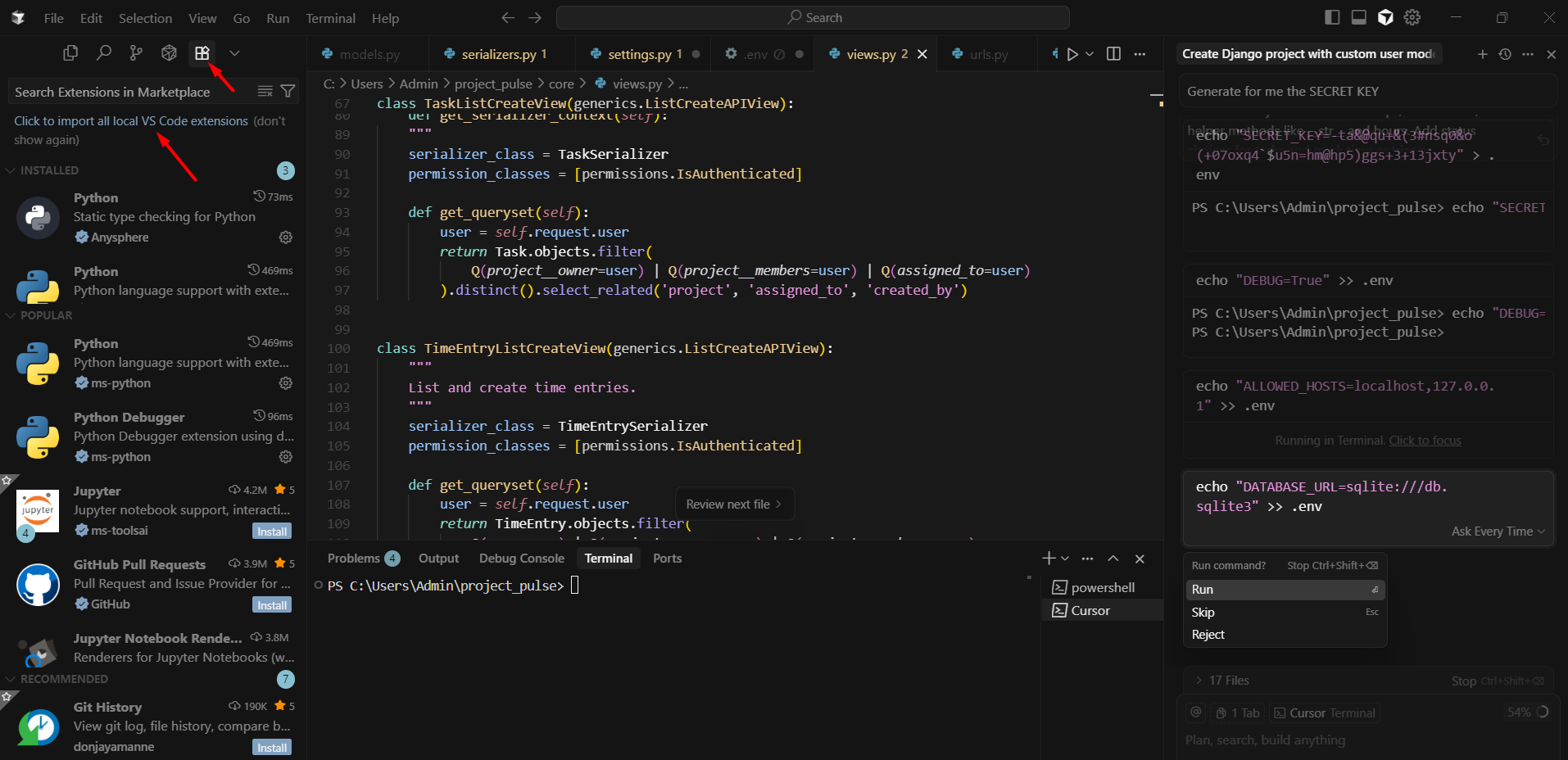Open the Explorer view in activity bar
The width and height of the screenshot is (1568, 760).
point(70,53)
